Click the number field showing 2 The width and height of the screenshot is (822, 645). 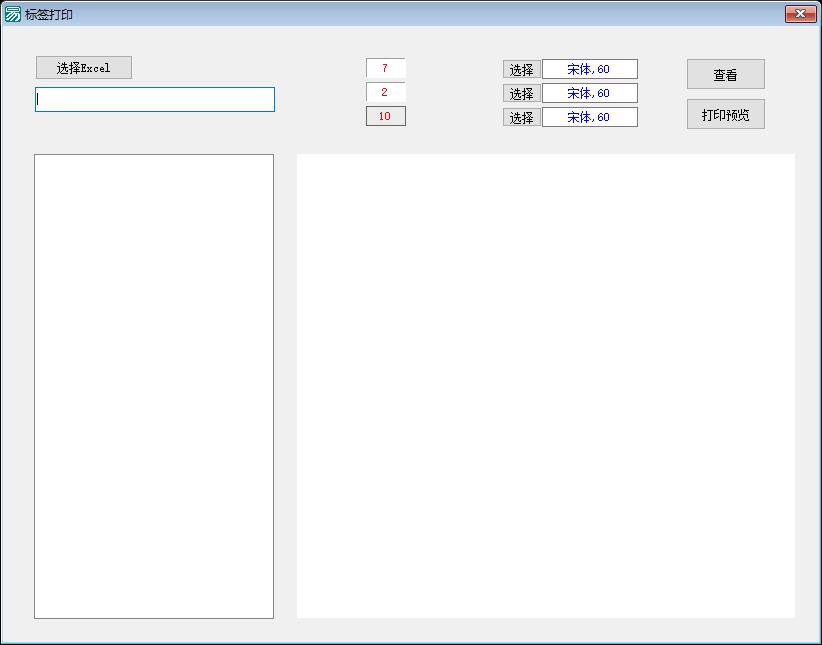(385, 92)
